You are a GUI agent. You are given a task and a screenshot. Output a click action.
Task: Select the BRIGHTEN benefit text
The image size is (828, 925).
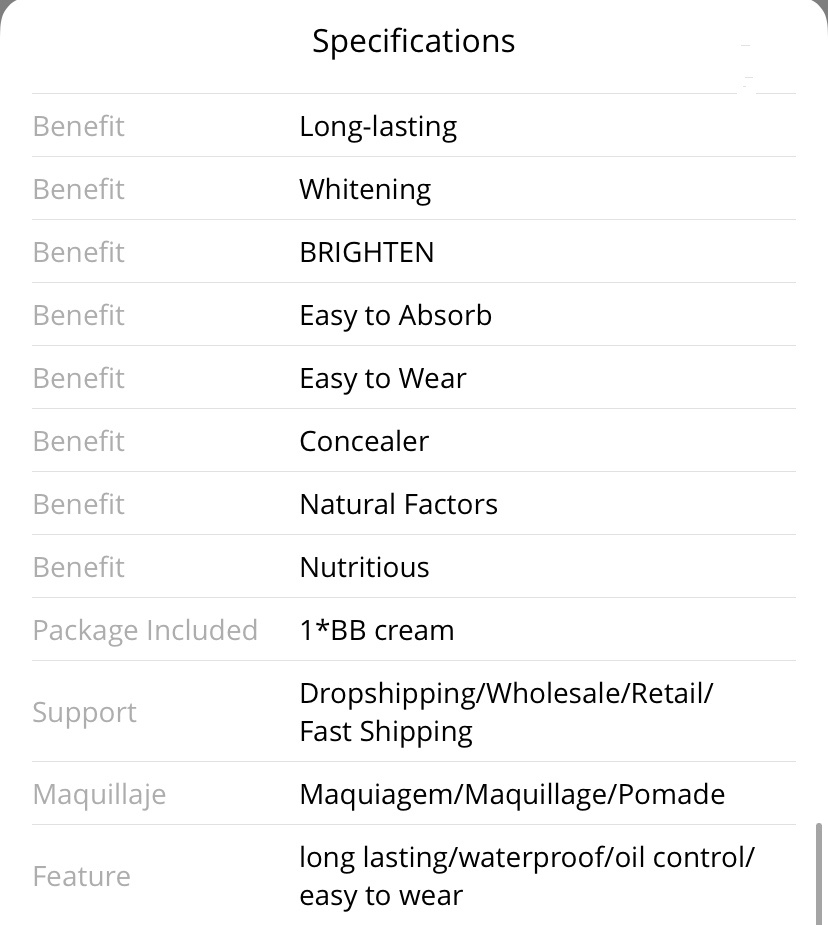[x=367, y=252]
